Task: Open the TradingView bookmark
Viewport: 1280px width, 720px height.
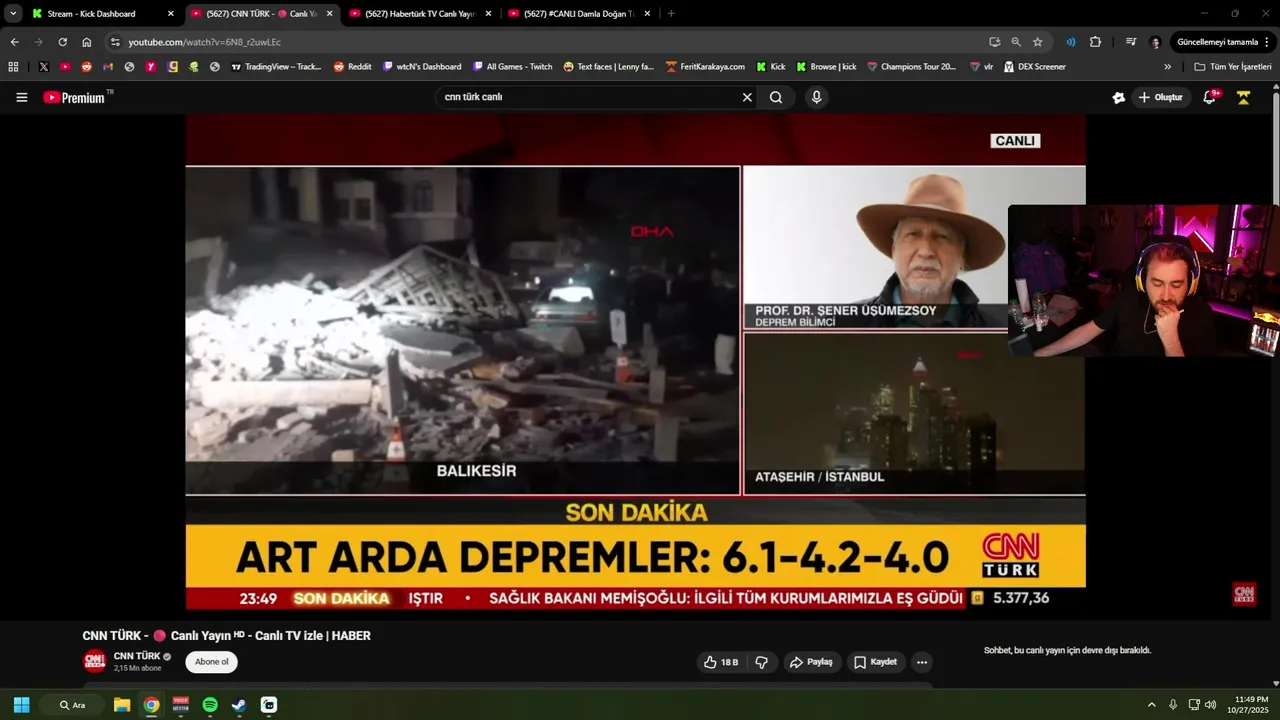Action: coord(276,67)
